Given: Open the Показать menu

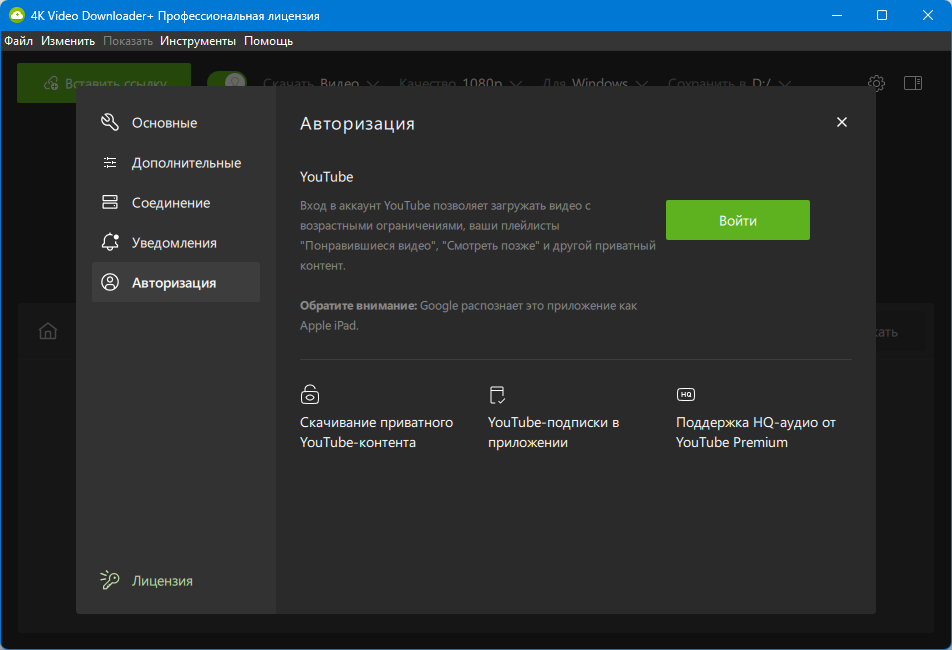Looking at the screenshot, I should point(128,41).
